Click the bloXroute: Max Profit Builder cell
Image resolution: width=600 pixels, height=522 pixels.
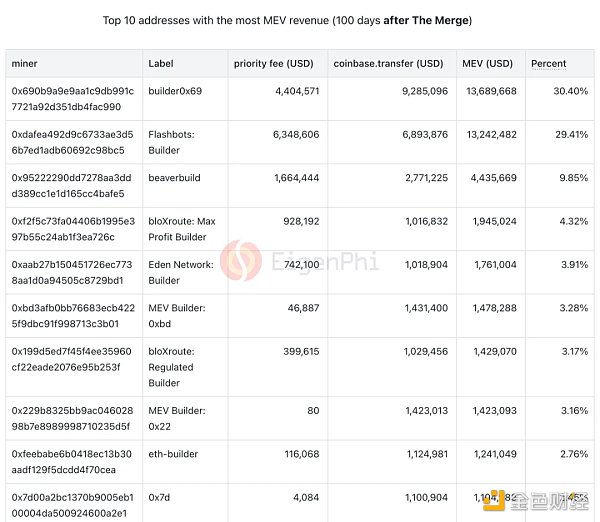click(x=181, y=228)
